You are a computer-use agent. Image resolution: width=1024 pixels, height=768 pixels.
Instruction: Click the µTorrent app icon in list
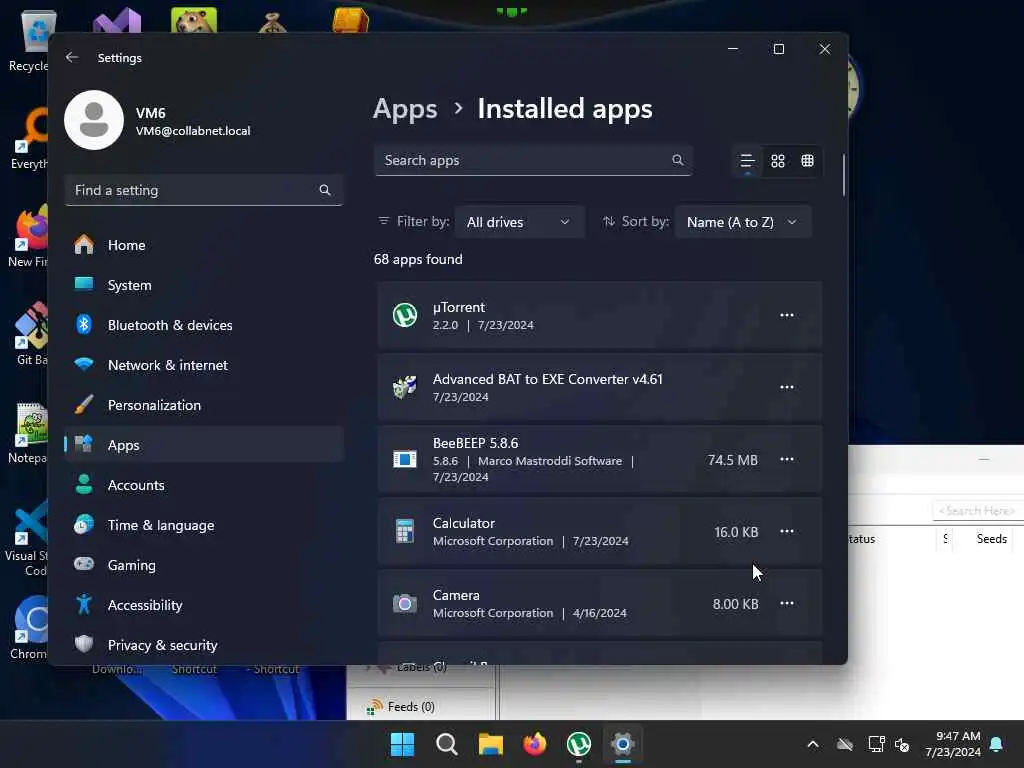(405, 315)
